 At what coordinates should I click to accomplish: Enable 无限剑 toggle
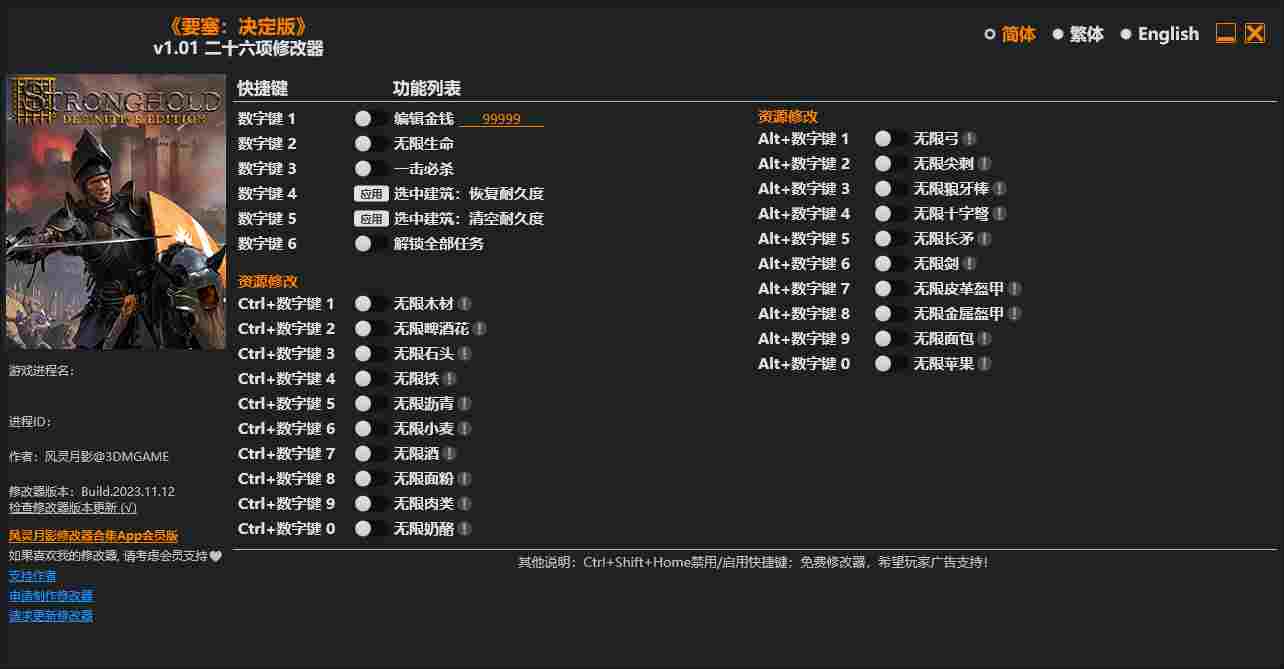pyautogui.click(x=891, y=263)
